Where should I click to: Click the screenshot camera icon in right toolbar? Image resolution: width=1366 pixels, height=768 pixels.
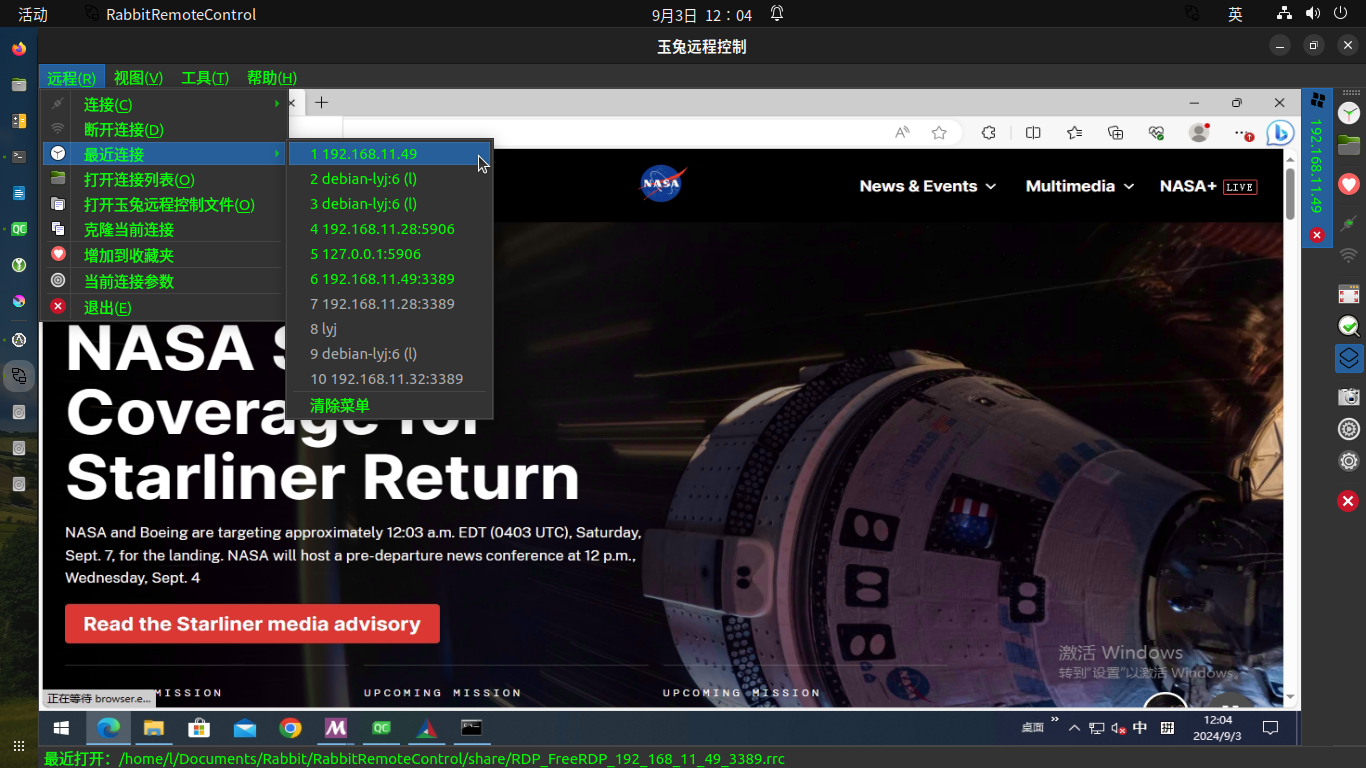(x=1349, y=397)
